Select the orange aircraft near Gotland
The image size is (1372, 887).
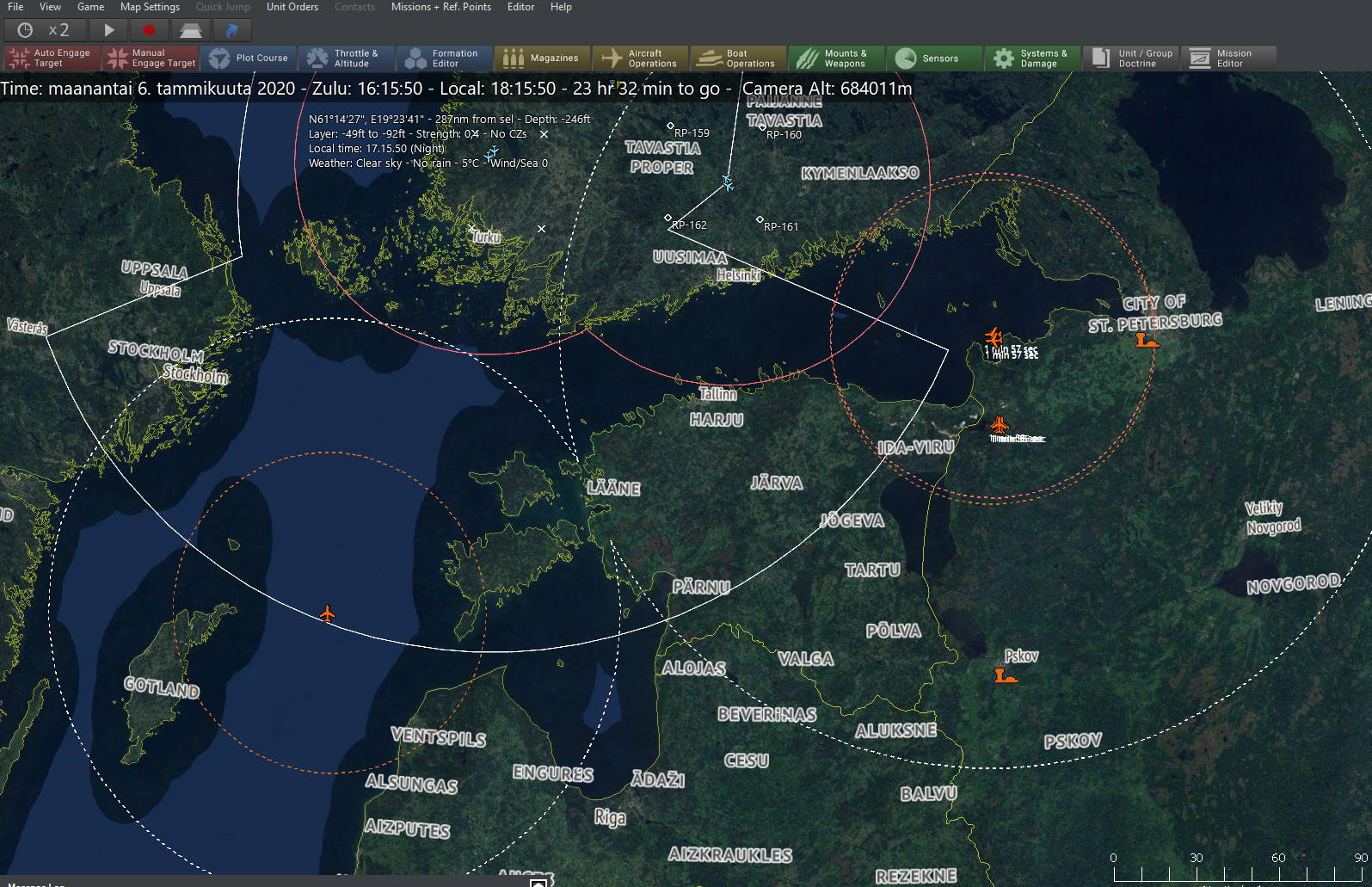click(x=327, y=613)
